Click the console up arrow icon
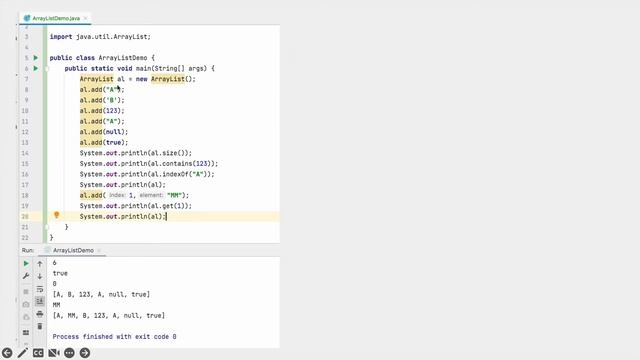The image size is (640, 360). [40, 264]
